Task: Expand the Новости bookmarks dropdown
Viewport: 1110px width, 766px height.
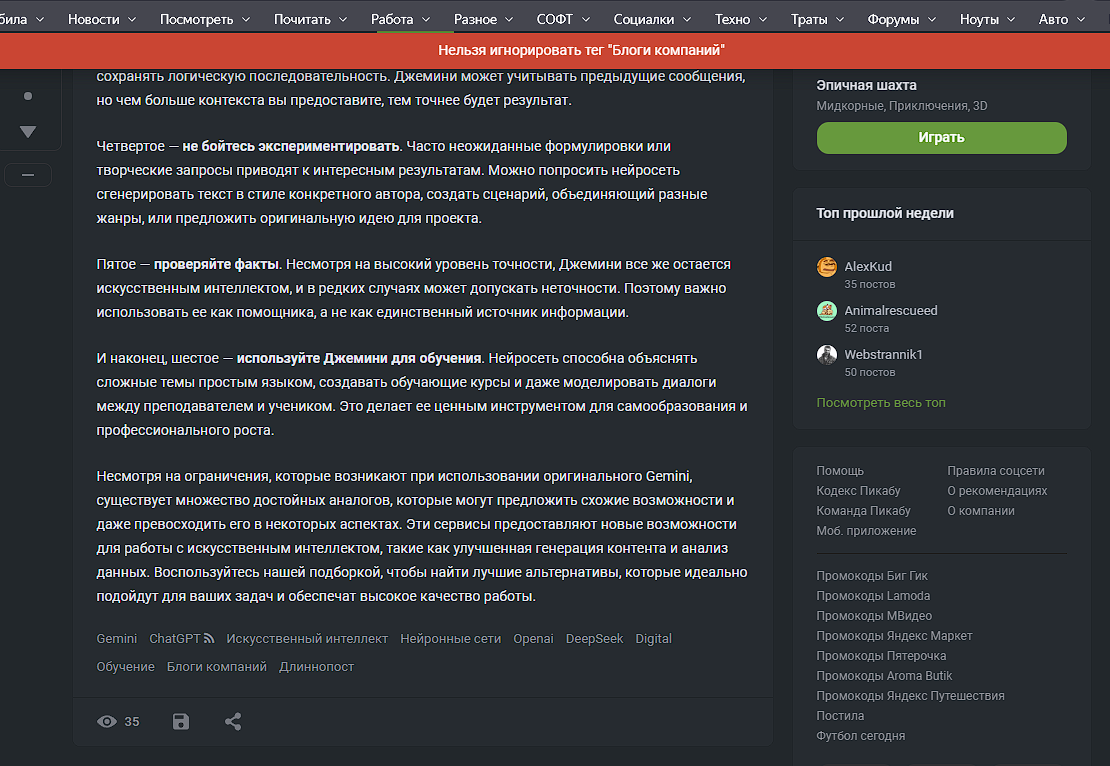Action: pos(101,19)
